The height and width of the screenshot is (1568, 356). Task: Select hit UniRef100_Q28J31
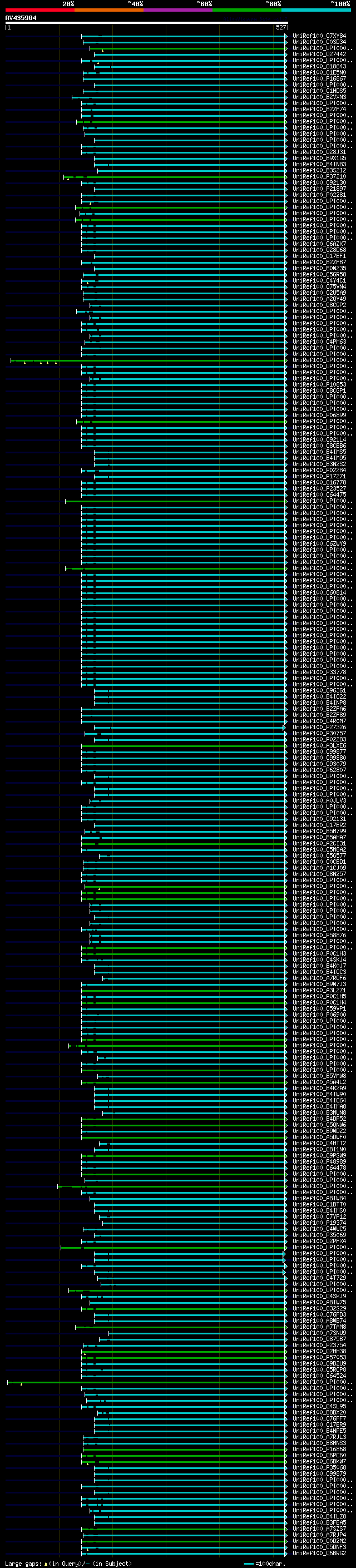click(x=319, y=152)
